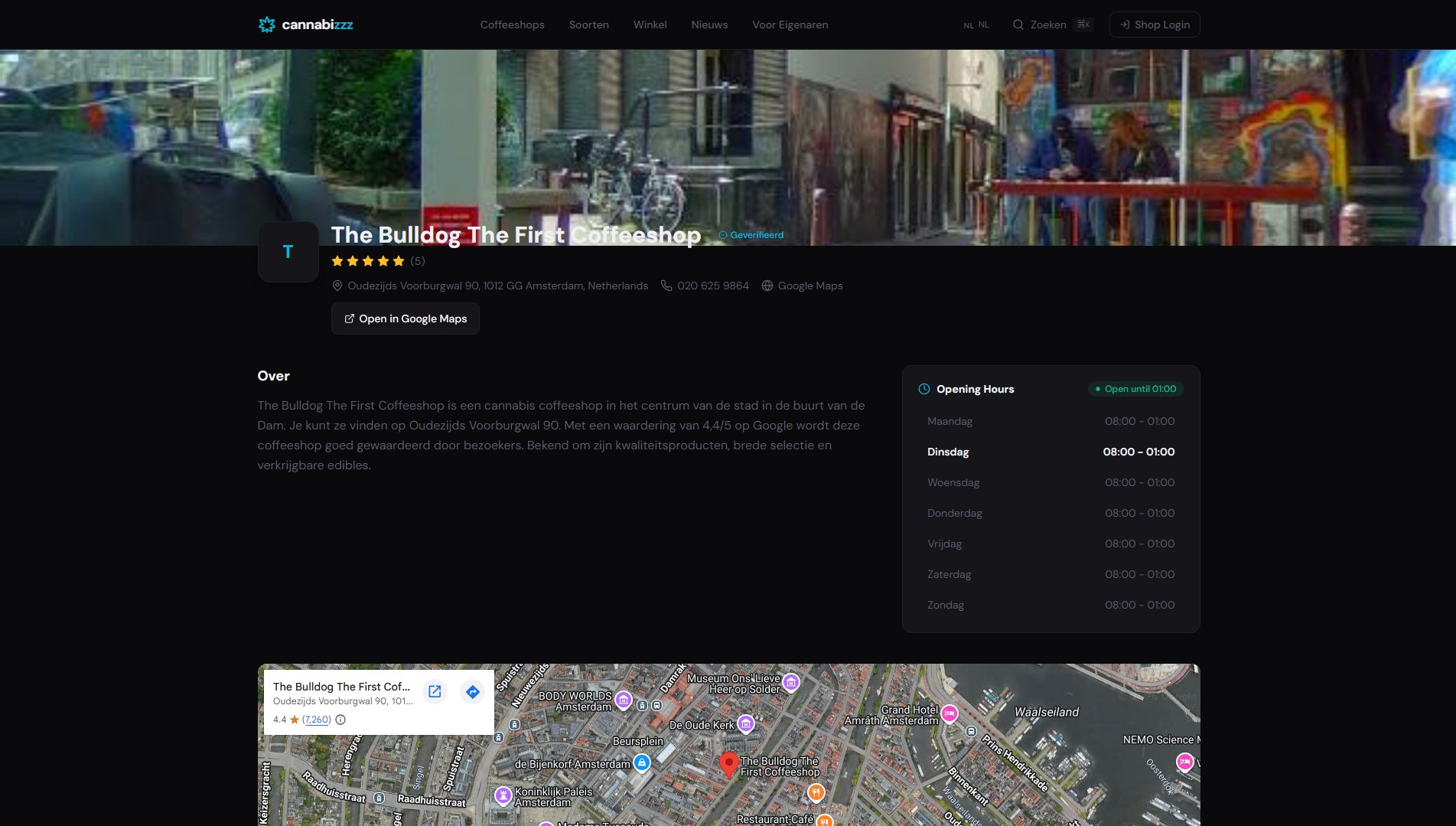Click the info icon next to 7,260 reviews
Viewport: 1456px width, 826px height.
tap(340, 720)
